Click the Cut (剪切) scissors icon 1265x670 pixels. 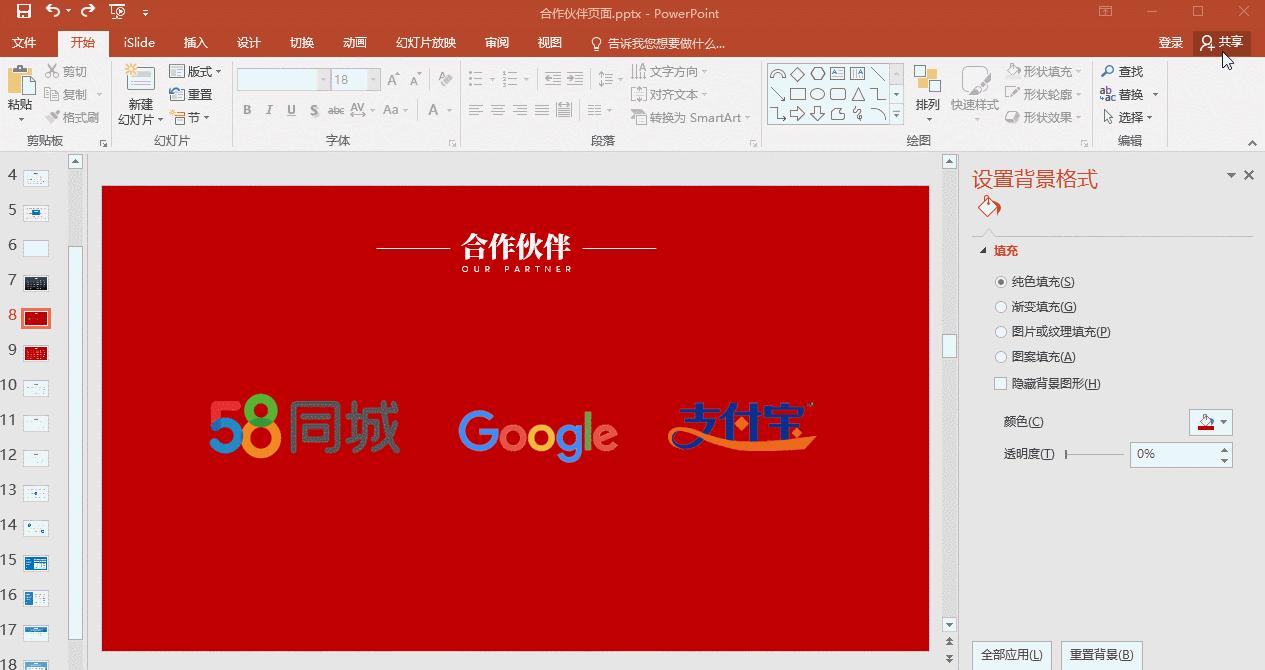tap(53, 72)
